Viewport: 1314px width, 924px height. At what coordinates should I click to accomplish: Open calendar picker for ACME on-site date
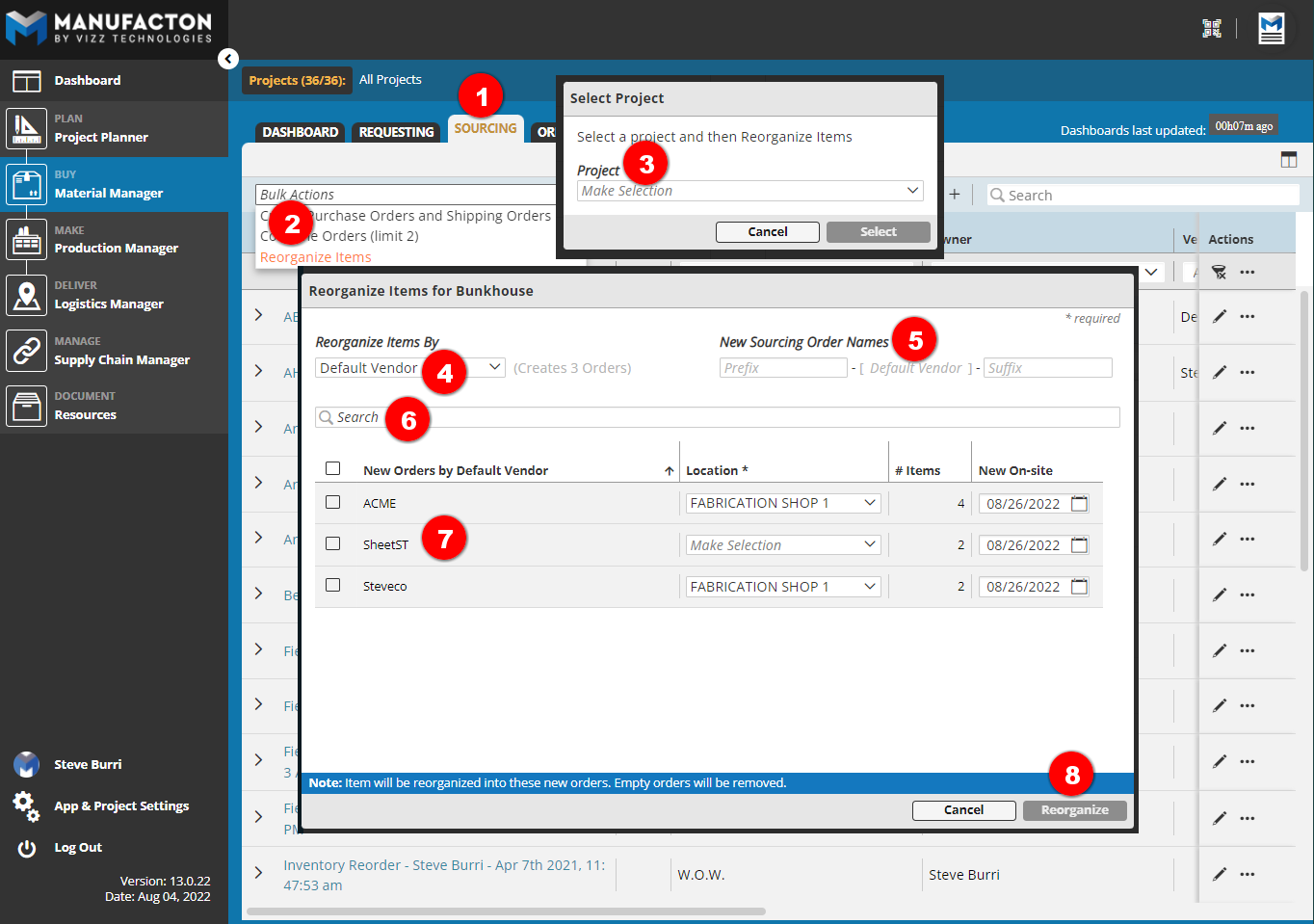click(x=1079, y=504)
